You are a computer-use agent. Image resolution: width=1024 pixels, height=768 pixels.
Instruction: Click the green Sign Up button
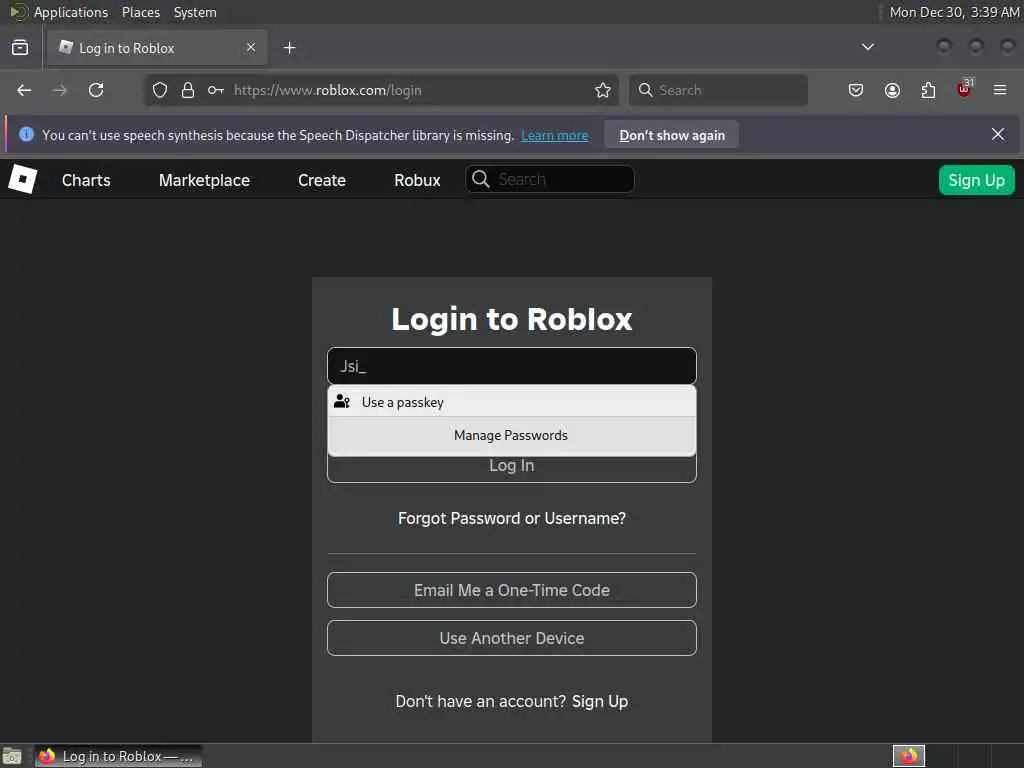coord(976,180)
